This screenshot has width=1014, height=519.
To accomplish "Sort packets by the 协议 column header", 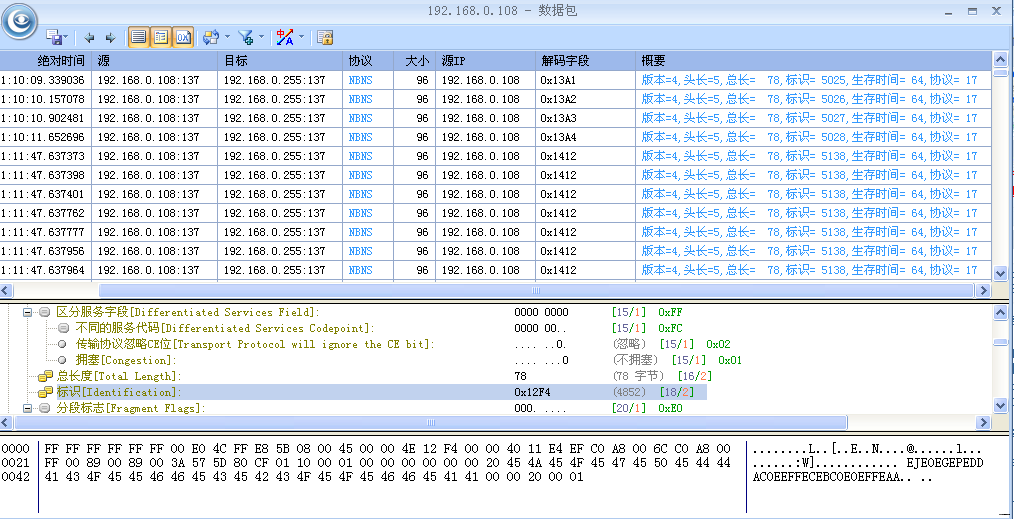I will point(360,61).
